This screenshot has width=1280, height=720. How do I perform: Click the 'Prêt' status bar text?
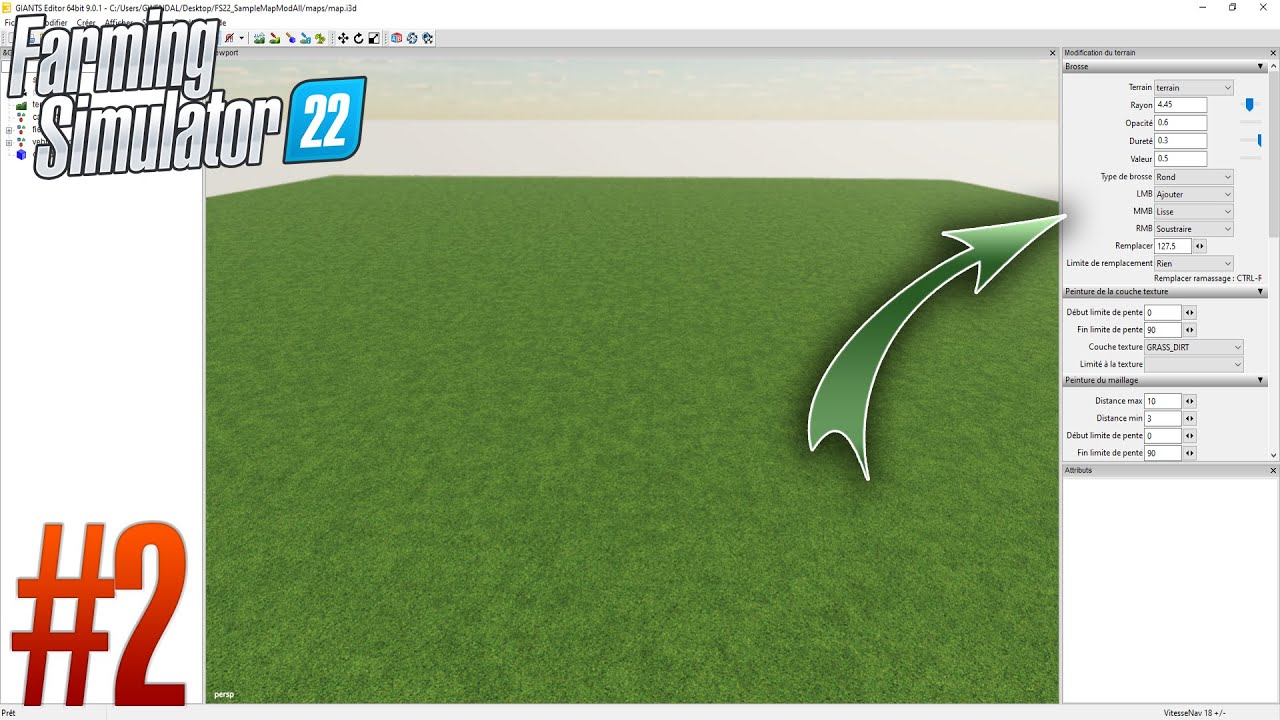point(9,713)
